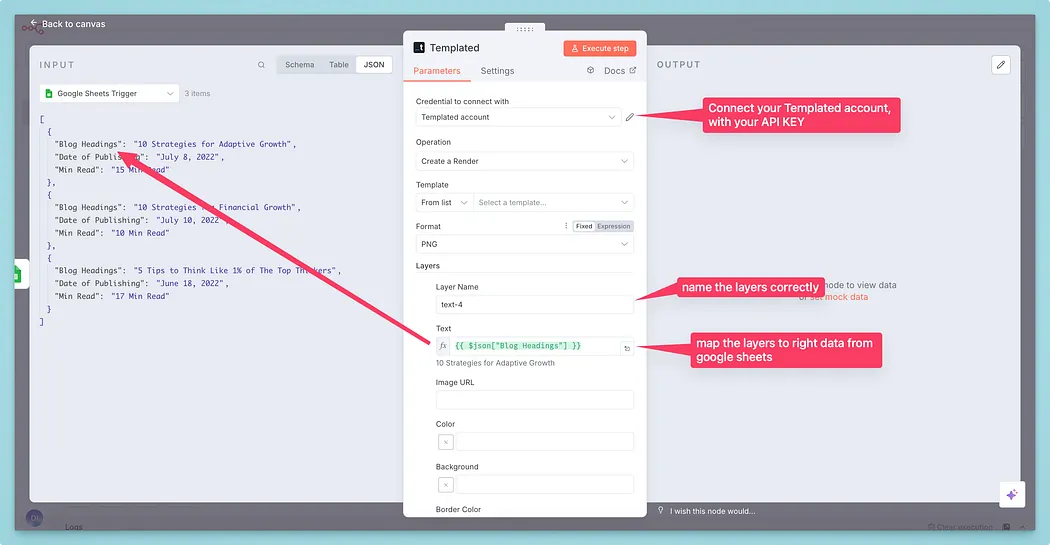Set Format mode to Expression
Image resolution: width=1050 pixels, height=545 pixels.
coord(613,226)
